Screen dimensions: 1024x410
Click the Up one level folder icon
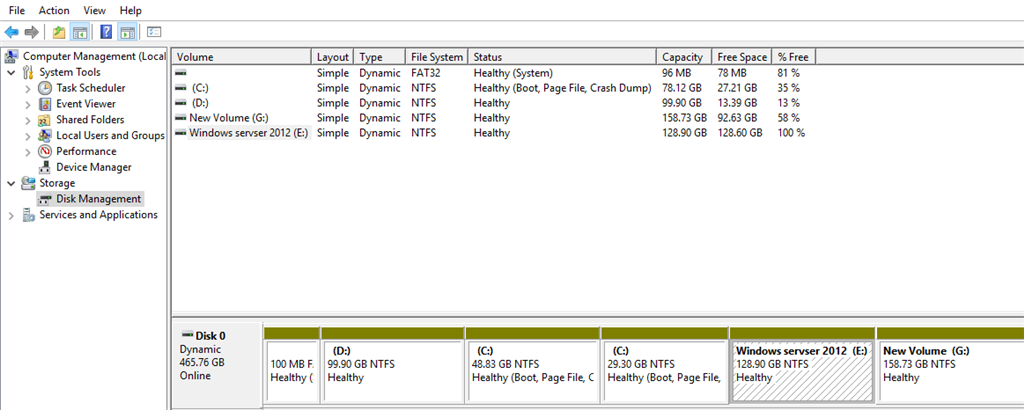point(59,32)
